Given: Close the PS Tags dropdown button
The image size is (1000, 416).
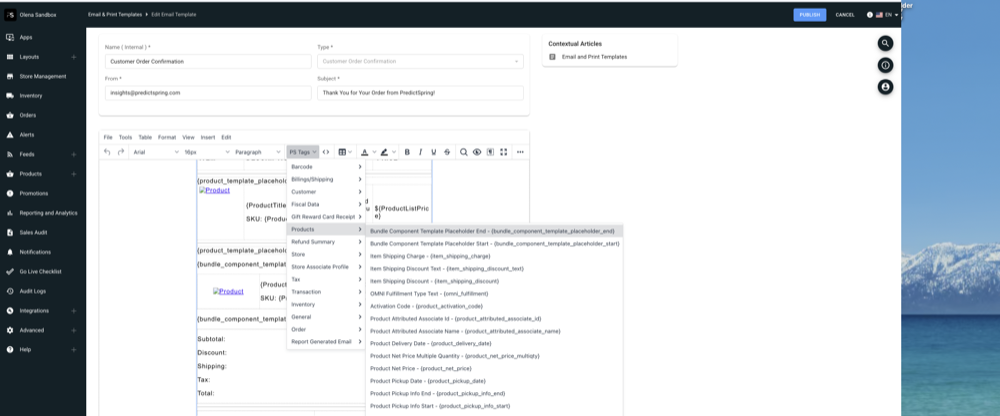Looking at the screenshot, I should 303,152.
